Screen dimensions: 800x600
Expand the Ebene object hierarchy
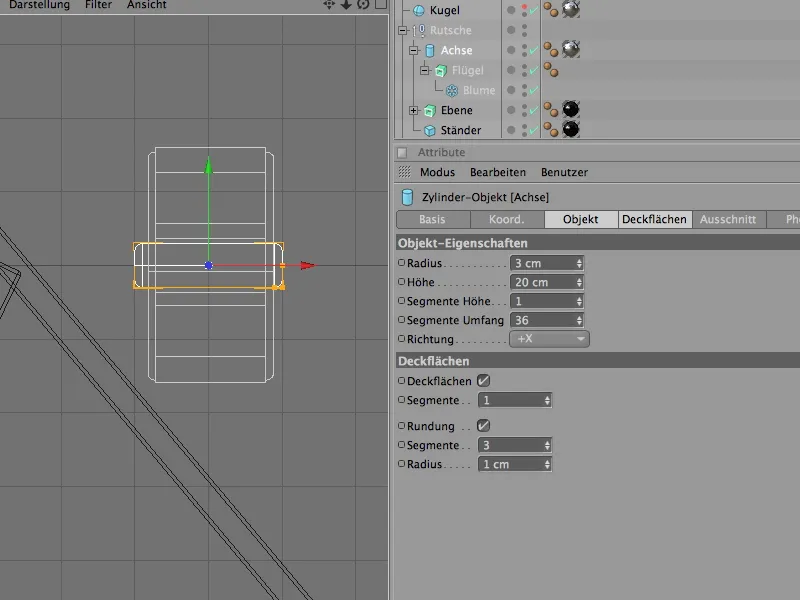click(414, 110)
